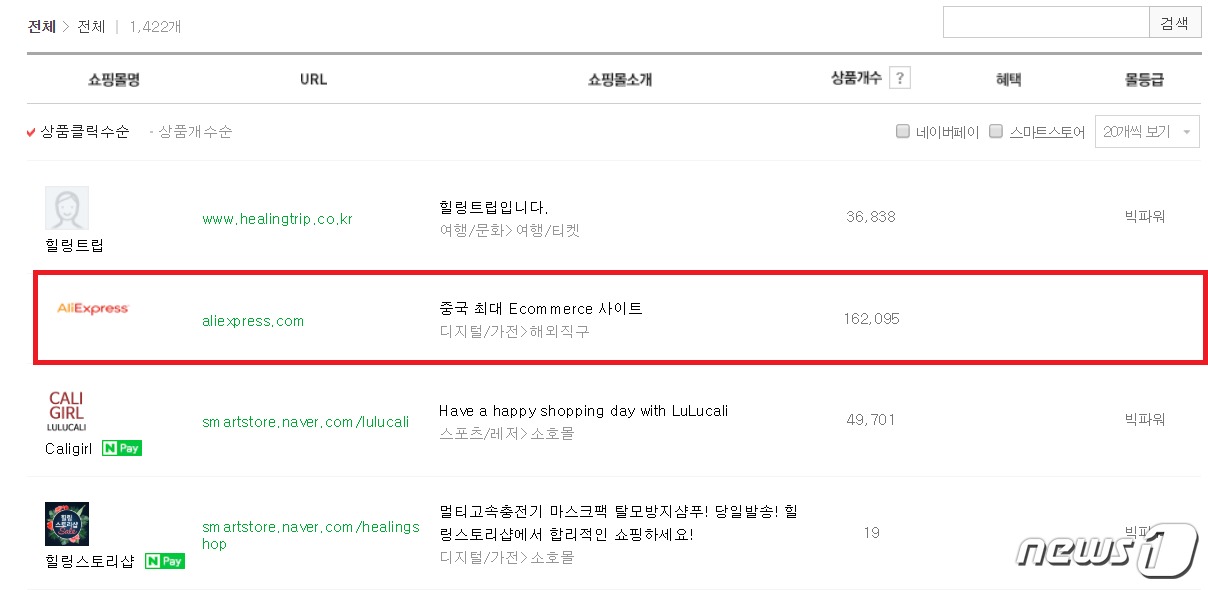Enable the 스마트스토어 checkbox
1208x590 pixels.
click(x=995, y=131)
